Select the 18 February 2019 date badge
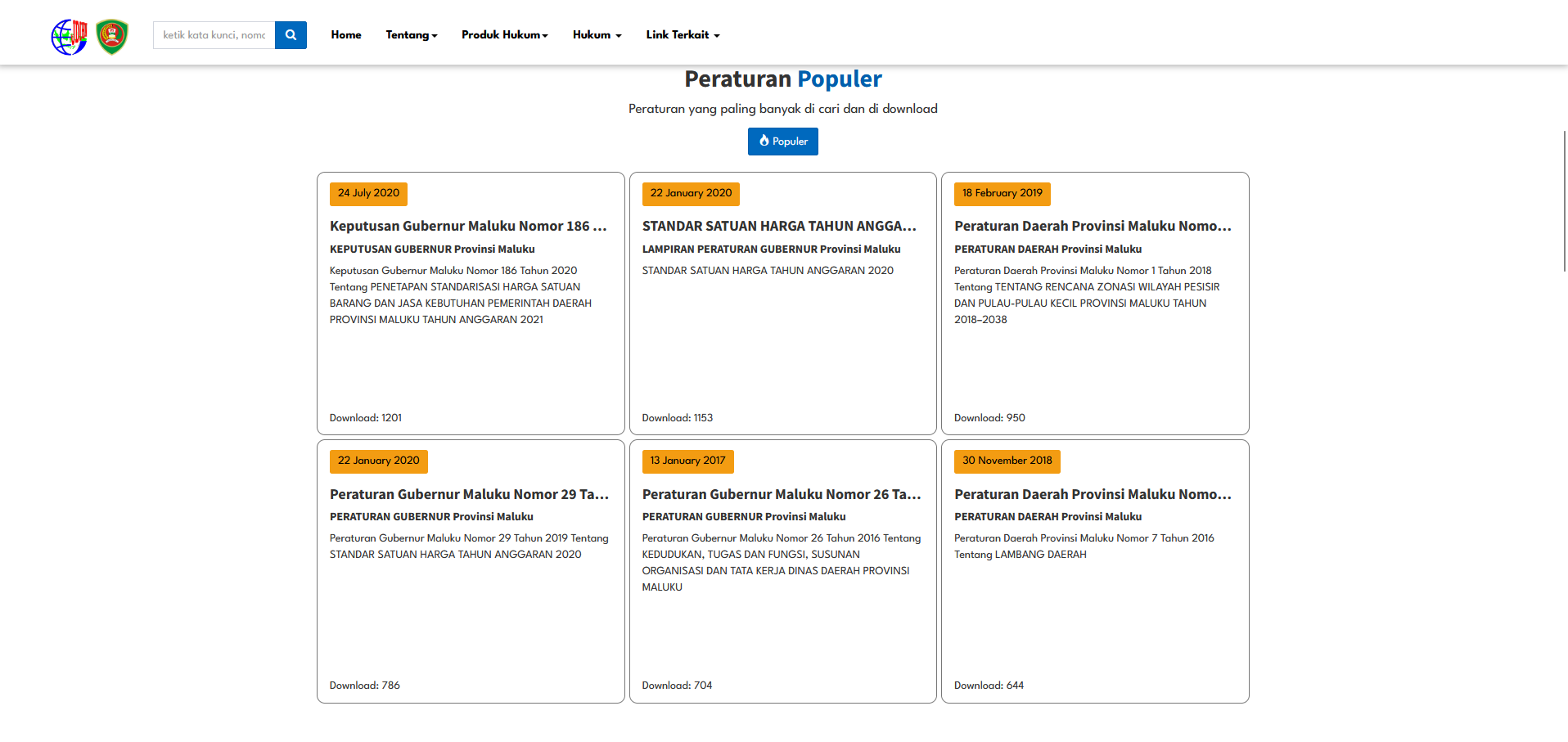 (1003, 194)
